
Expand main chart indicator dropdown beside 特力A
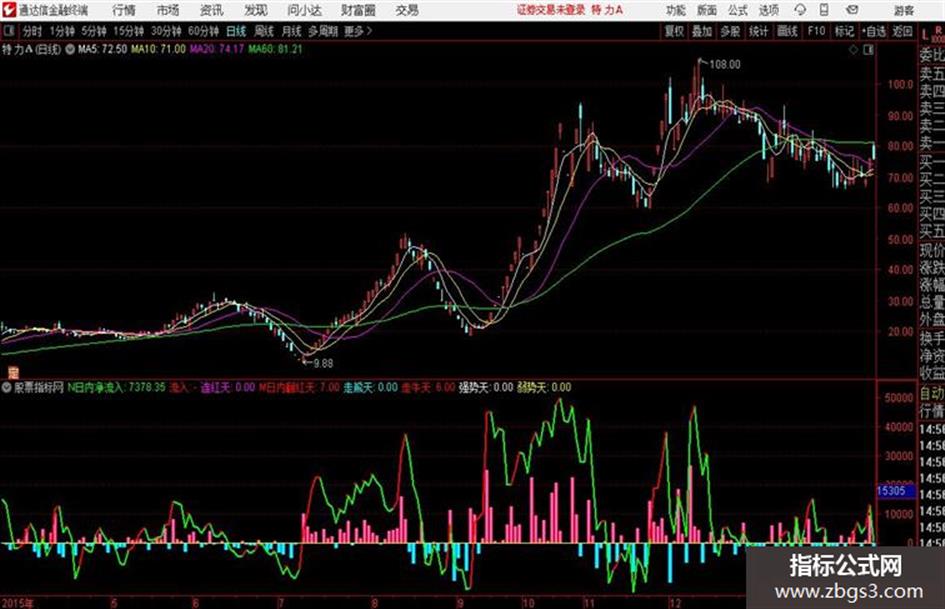pyautogui.click(x=70, y=49)
